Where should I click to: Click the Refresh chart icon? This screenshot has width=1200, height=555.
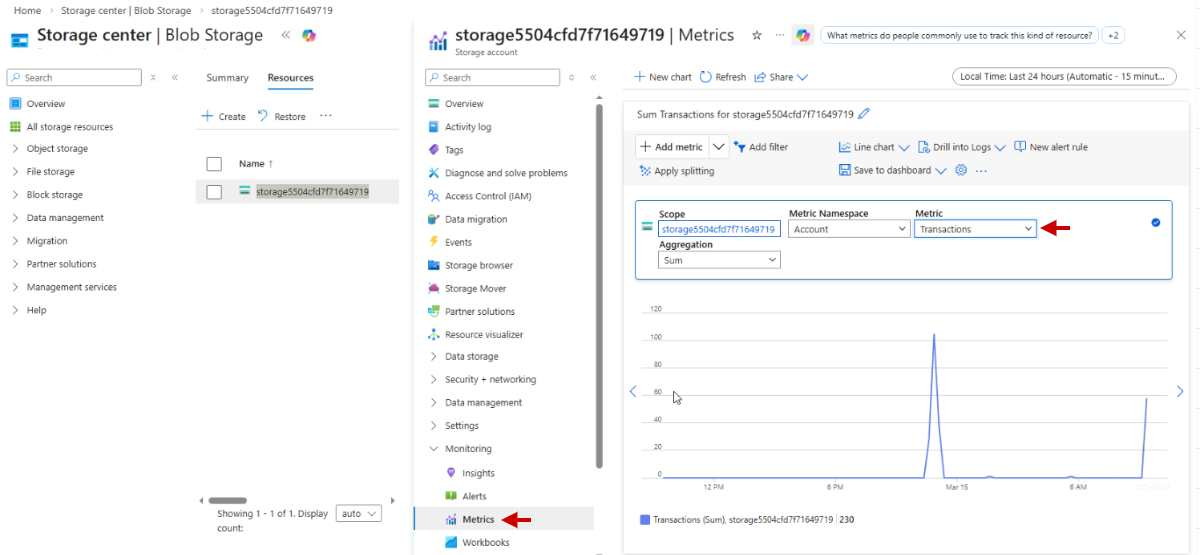pos(706,77)
